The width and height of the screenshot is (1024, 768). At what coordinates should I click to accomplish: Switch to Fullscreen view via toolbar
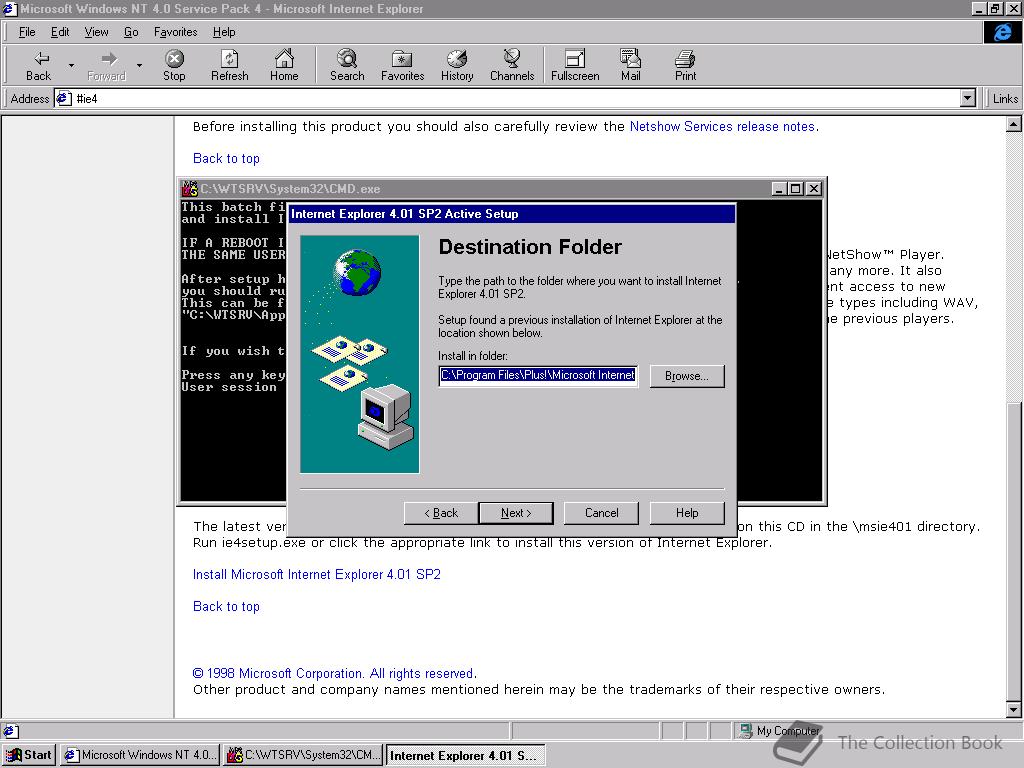point(575,65)
